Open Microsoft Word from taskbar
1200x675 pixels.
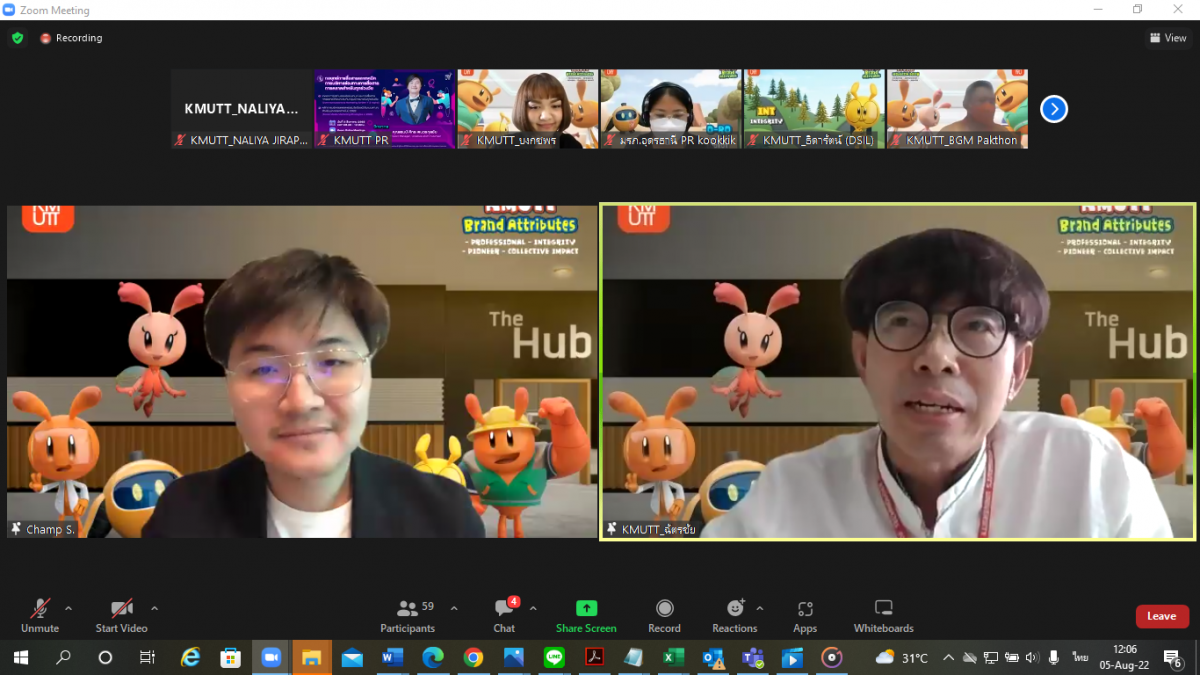pos(392,657)
